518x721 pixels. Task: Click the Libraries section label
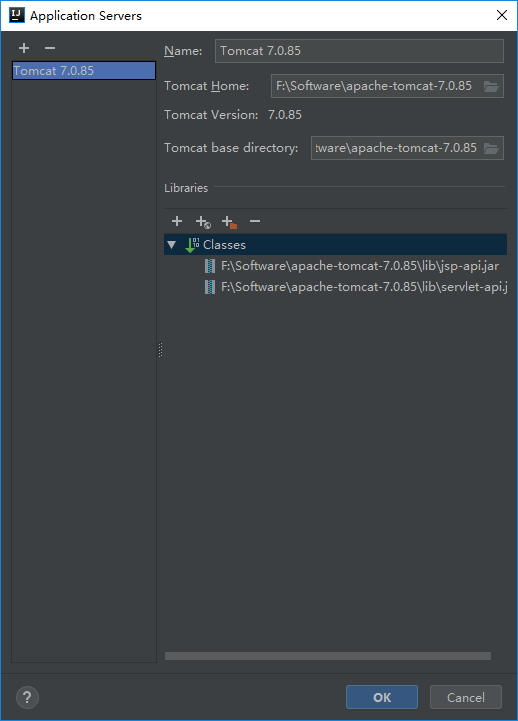click(x=186, y=188)
